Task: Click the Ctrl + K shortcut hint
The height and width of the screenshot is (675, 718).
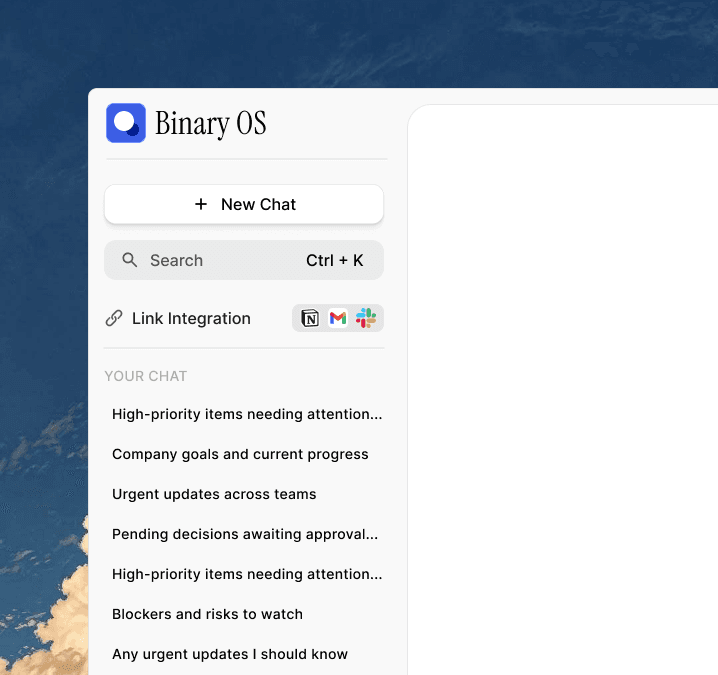Action: 335,260
